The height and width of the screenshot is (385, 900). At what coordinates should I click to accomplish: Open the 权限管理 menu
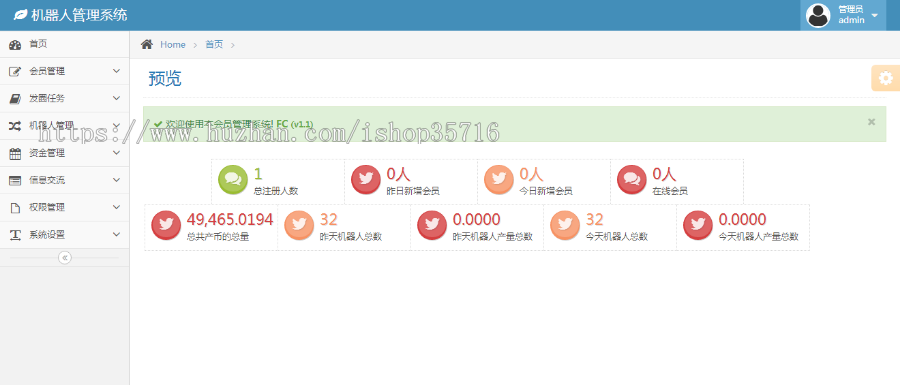[x=64, y=207]
